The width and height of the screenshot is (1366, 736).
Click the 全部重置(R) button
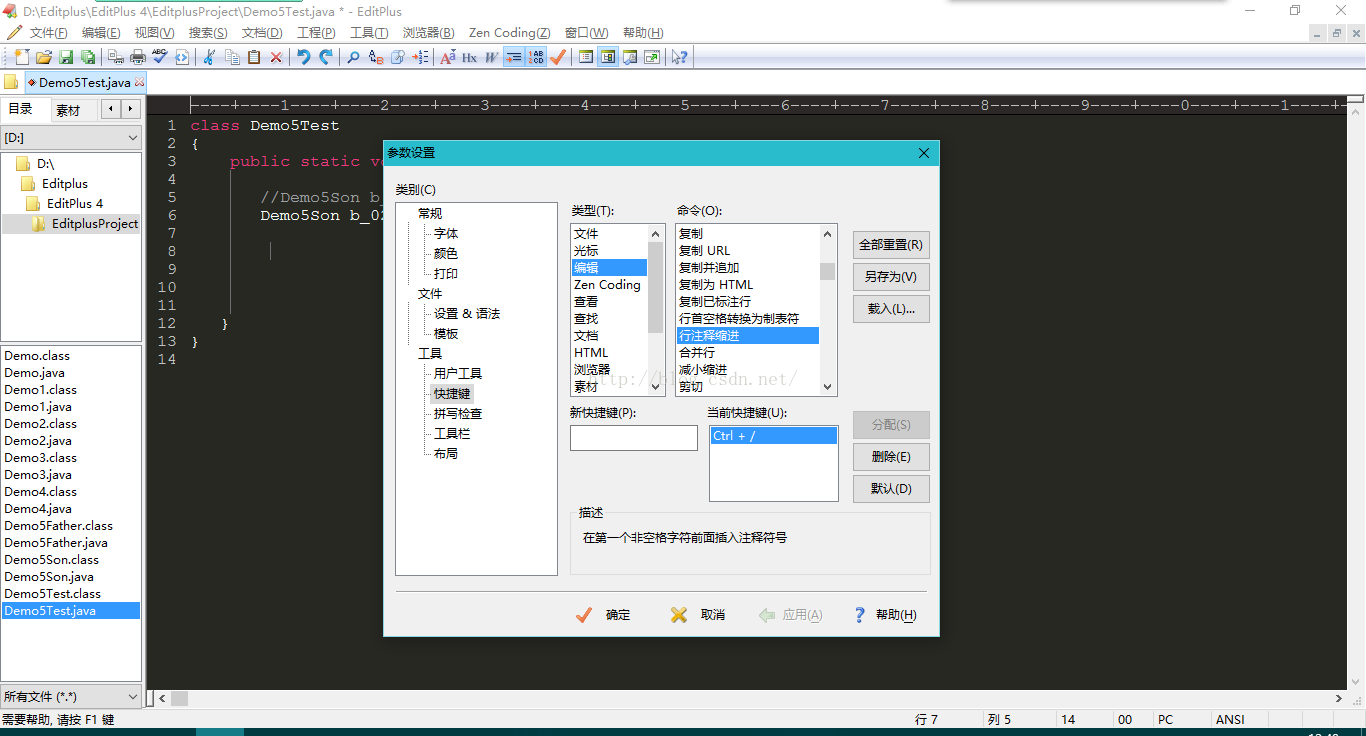[891, 244]
